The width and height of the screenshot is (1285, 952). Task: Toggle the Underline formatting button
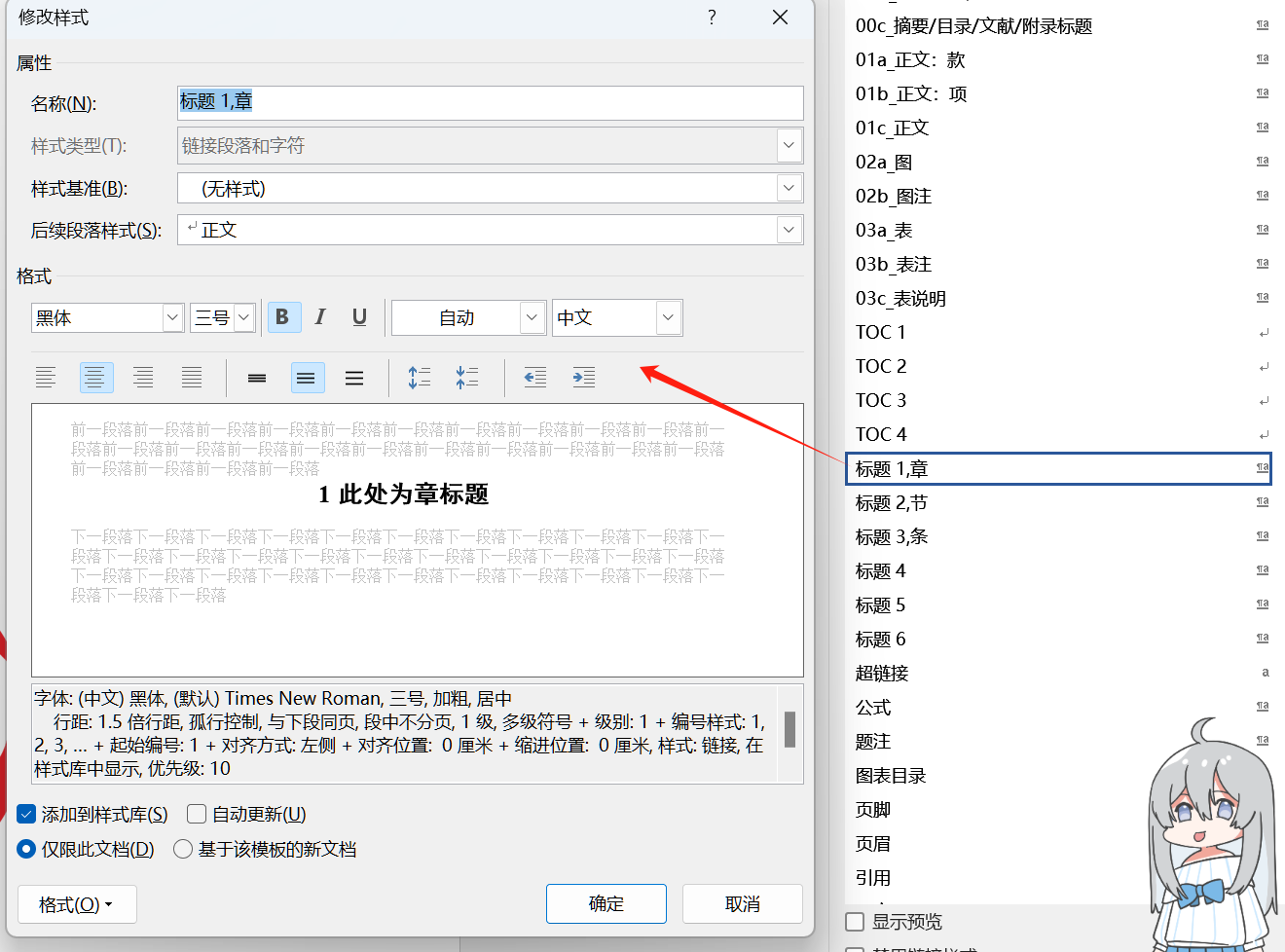pyautogui.click(x=359, y=317)
